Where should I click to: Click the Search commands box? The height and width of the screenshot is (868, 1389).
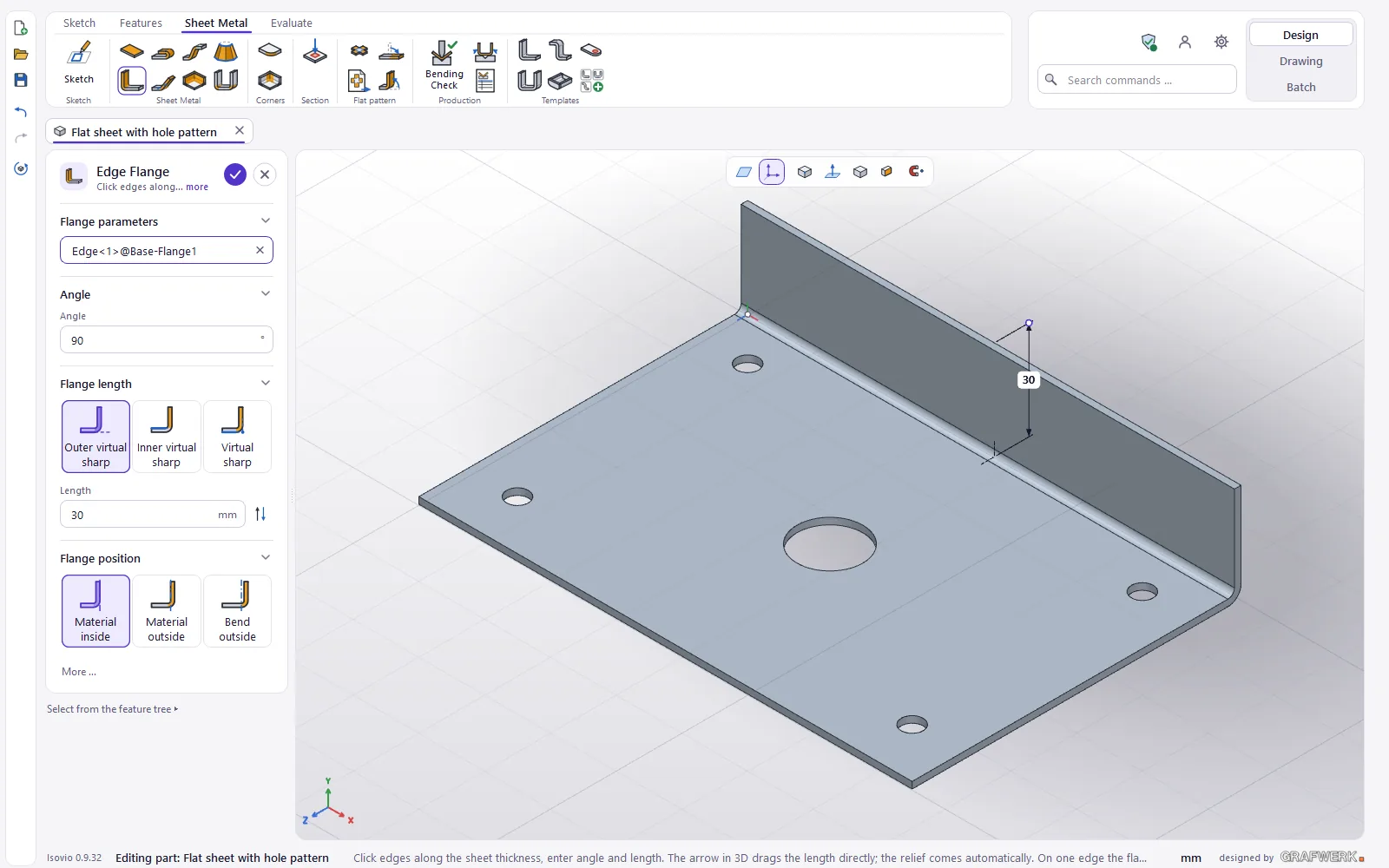point(1137,80)
